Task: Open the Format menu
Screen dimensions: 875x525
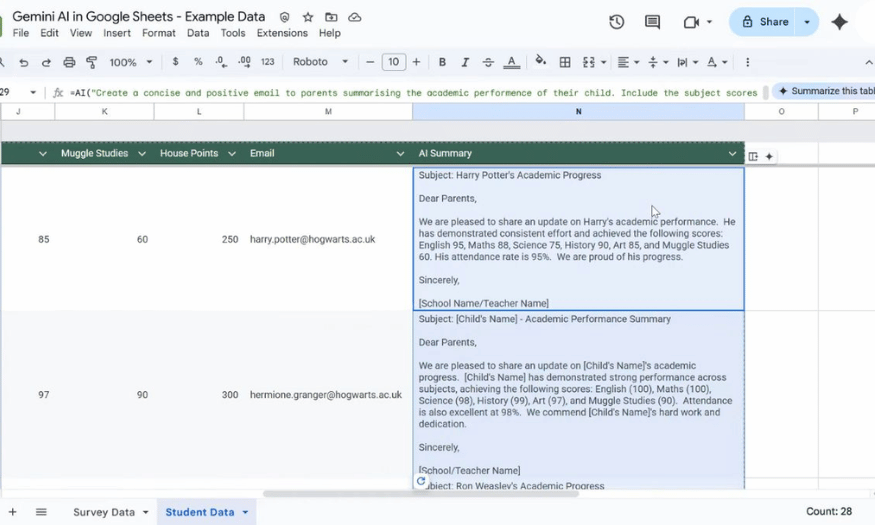Action: (x=158, y=33)
